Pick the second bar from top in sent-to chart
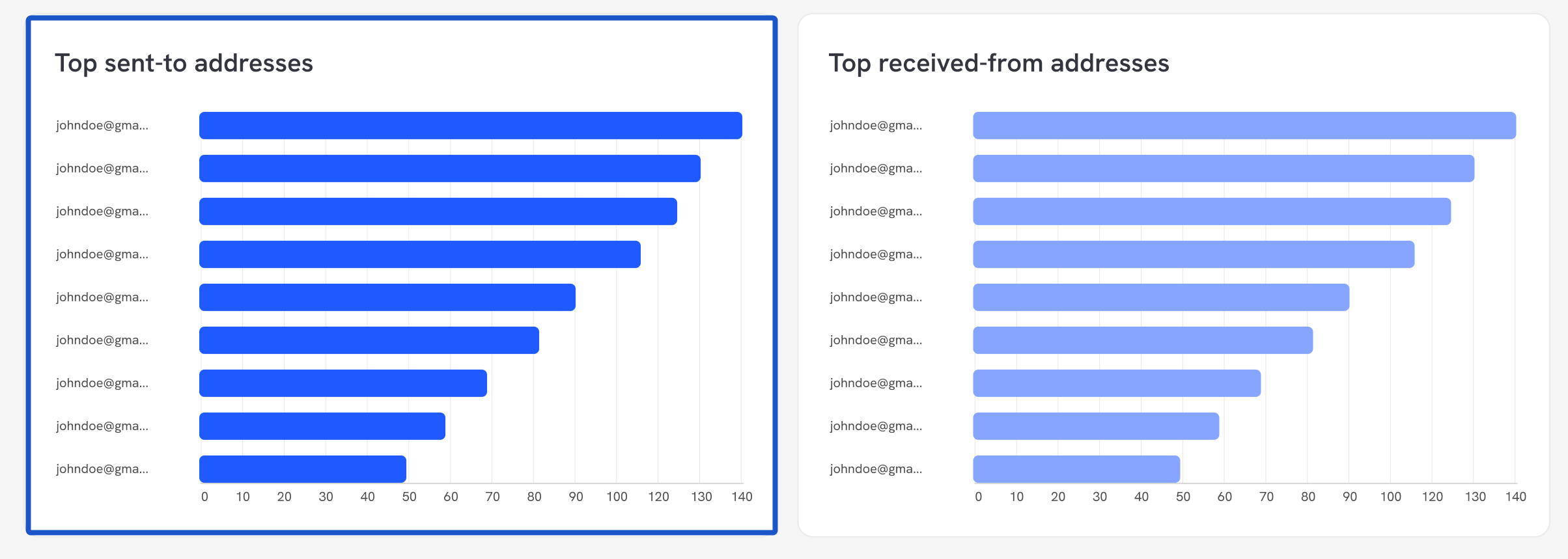 449,169
